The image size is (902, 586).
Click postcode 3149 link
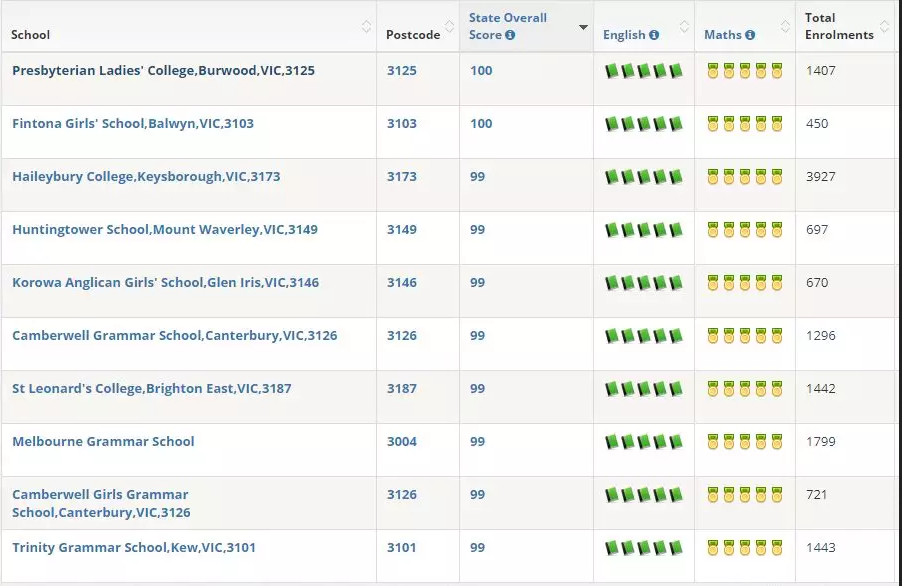402,229
